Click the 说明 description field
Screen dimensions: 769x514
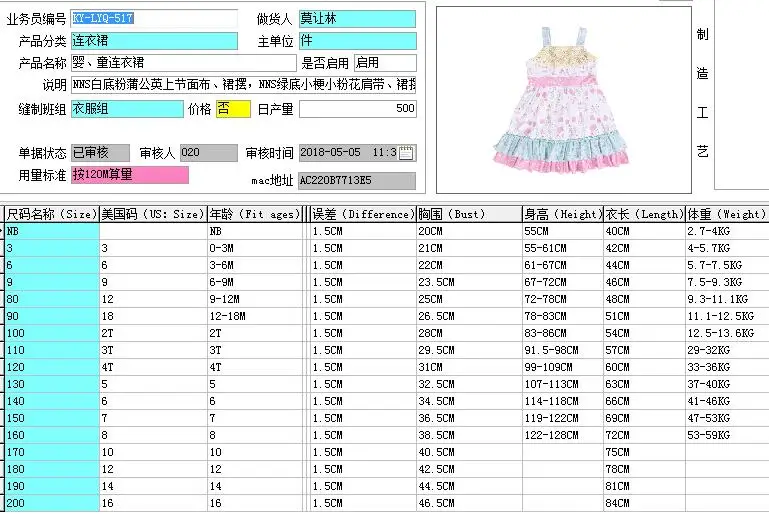(x=243, y=85)
